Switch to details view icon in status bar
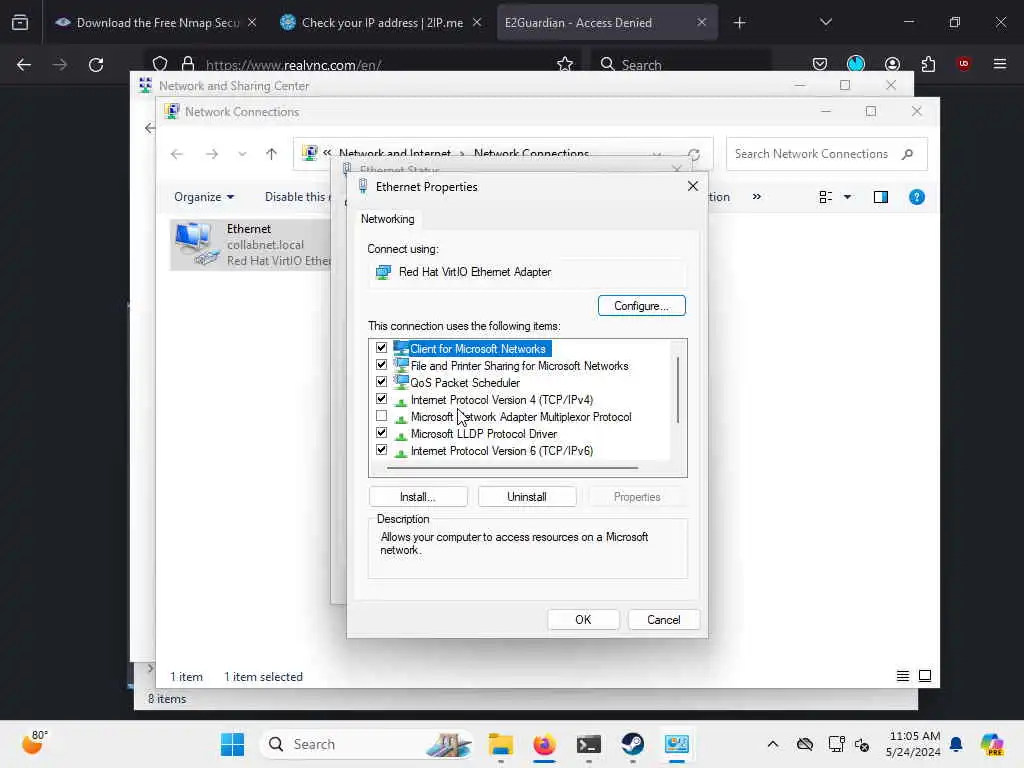Screen dimensions: 1024x768 (x=903, y=676)
